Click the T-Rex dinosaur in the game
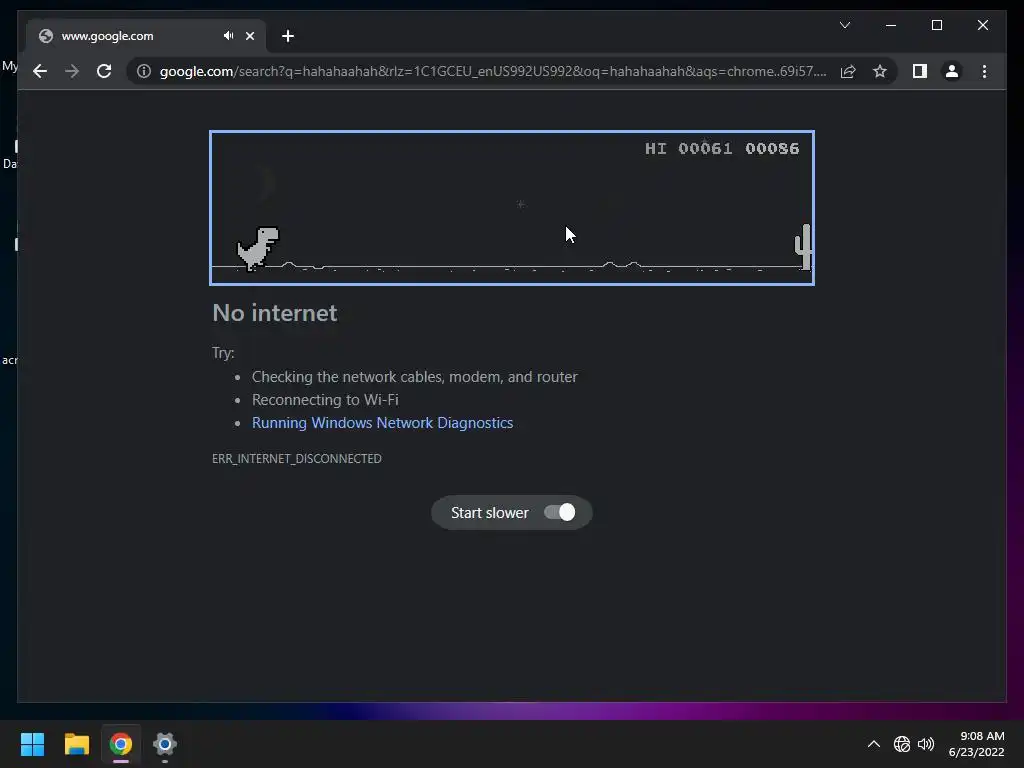Image resolution: width=1024 pixels, height=768 pixels. (x=258, y=248)
